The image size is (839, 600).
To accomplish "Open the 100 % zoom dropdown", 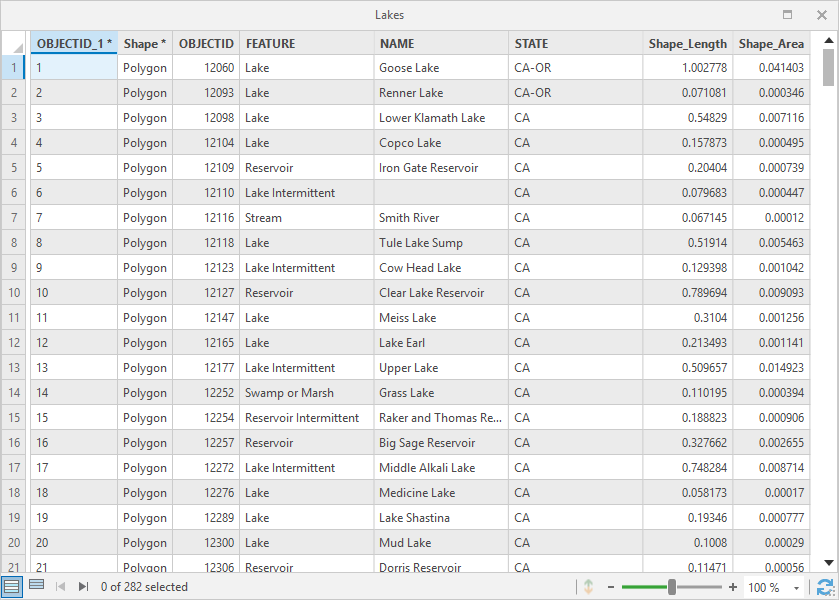I will pyautogui.click(x=797, y=588).
